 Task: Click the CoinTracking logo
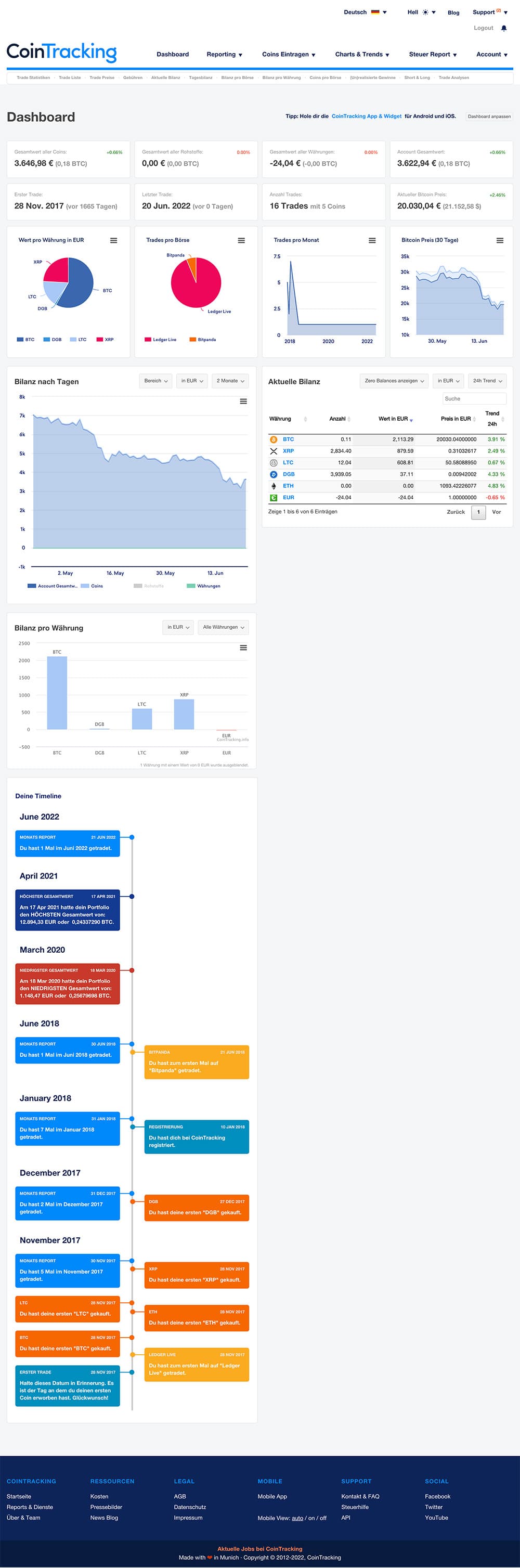coord(61,53)
